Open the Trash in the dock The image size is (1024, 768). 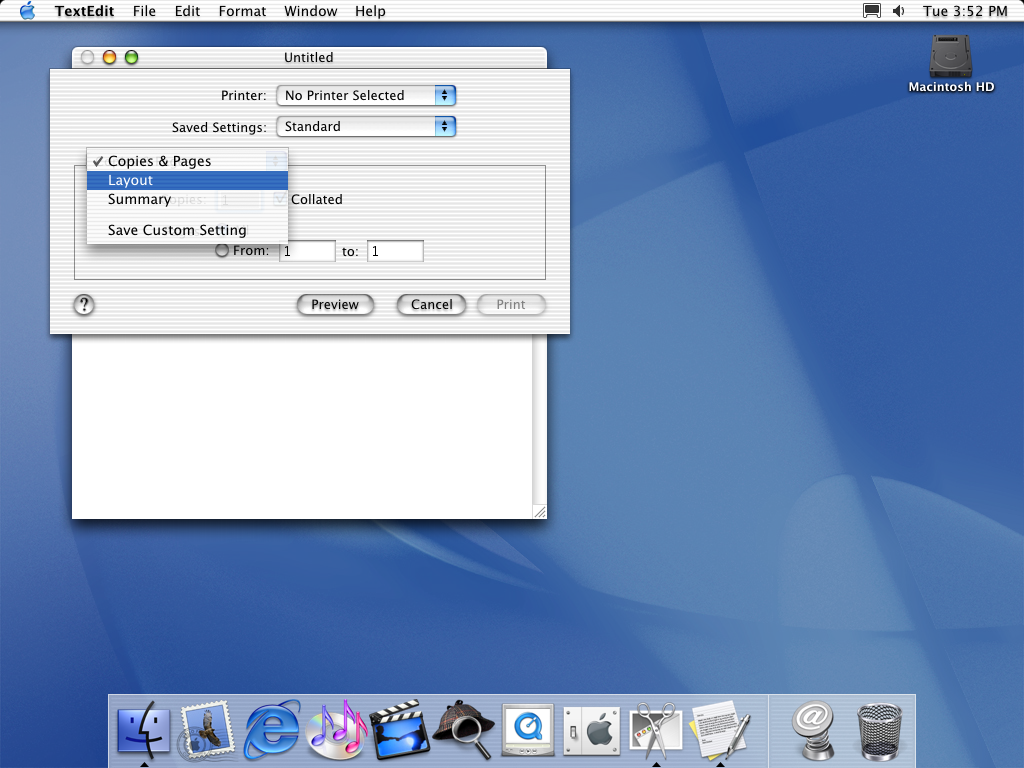pos(879,731)
